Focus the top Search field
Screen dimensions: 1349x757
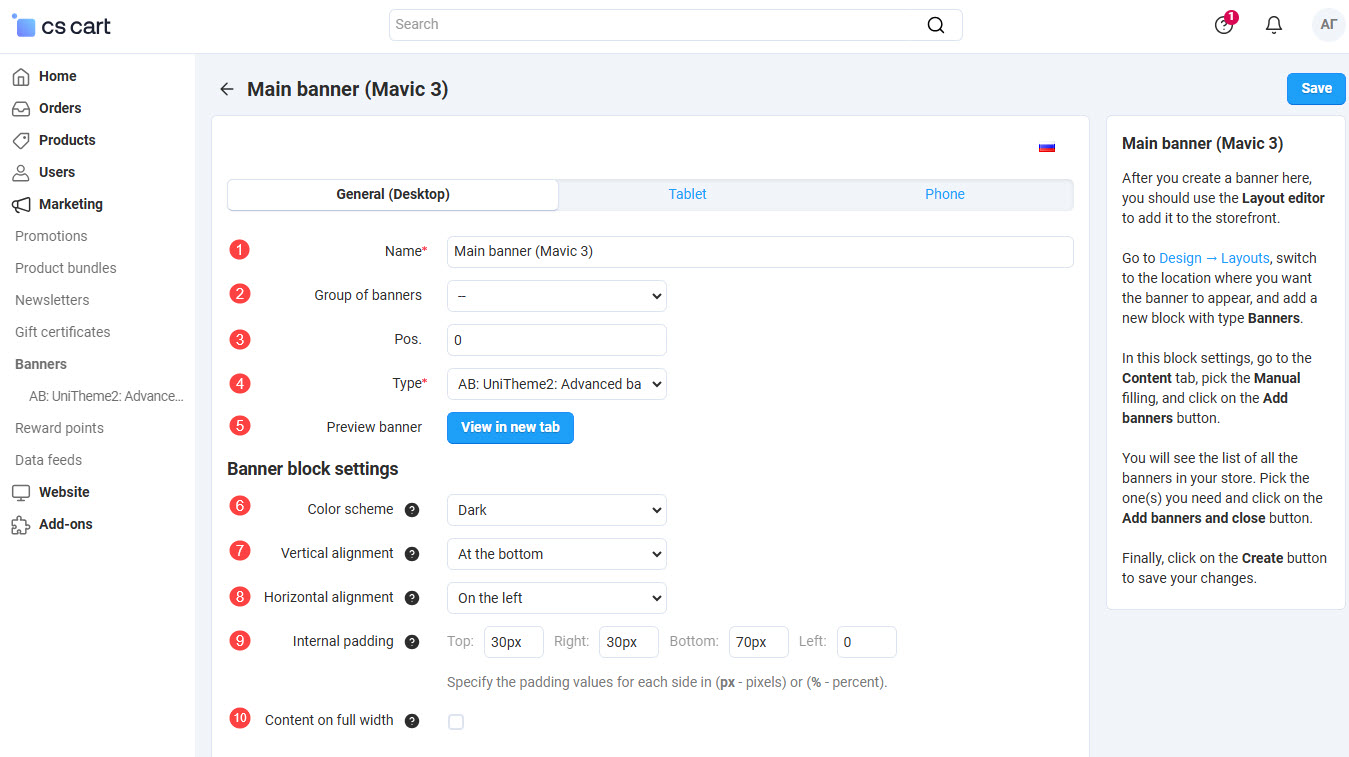click(675, 25)
